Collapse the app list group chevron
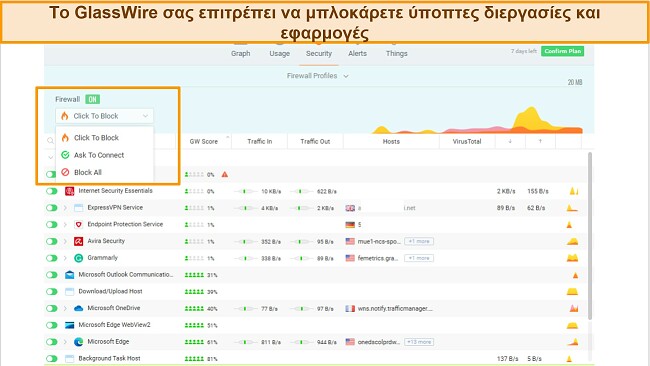650x366 pixels. coord(50,158)
